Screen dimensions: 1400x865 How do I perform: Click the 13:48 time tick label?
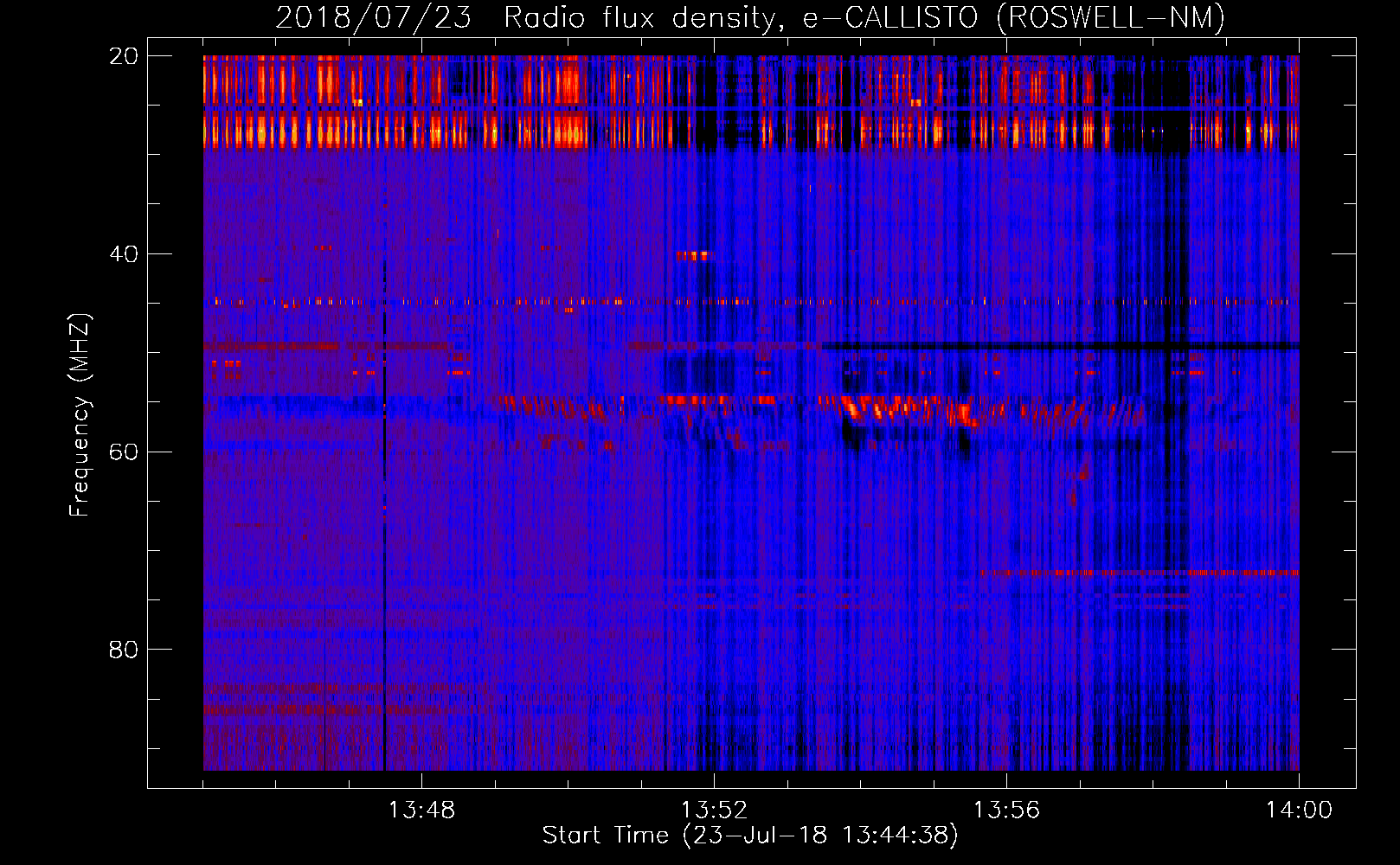tap(421, 811)
